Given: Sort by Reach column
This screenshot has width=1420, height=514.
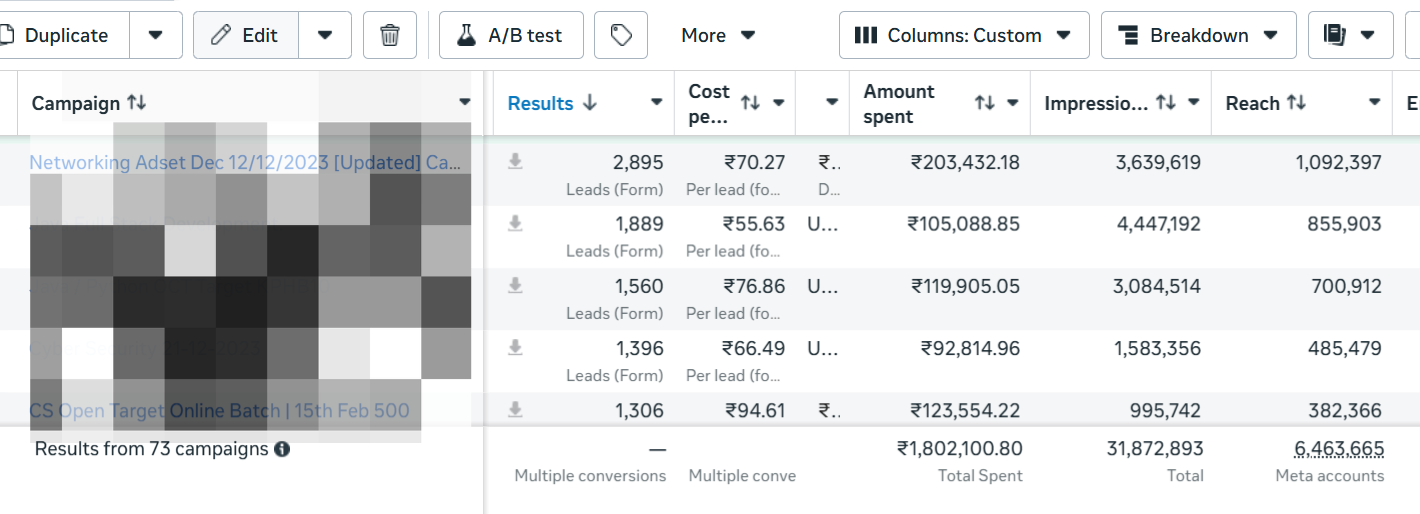Looking at the screenshot, I should pos(1266,103).
